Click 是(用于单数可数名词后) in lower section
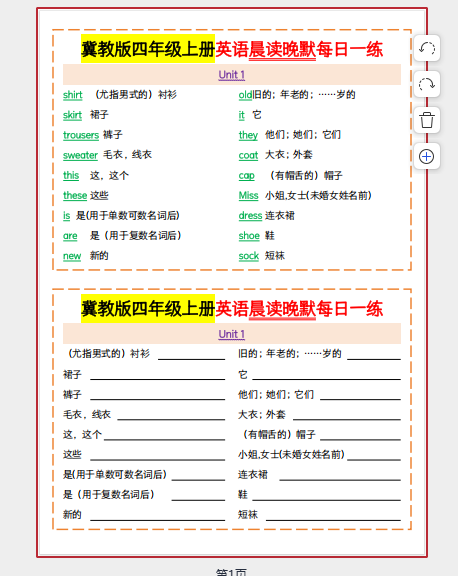458x576 pixels. click(115, 474)
